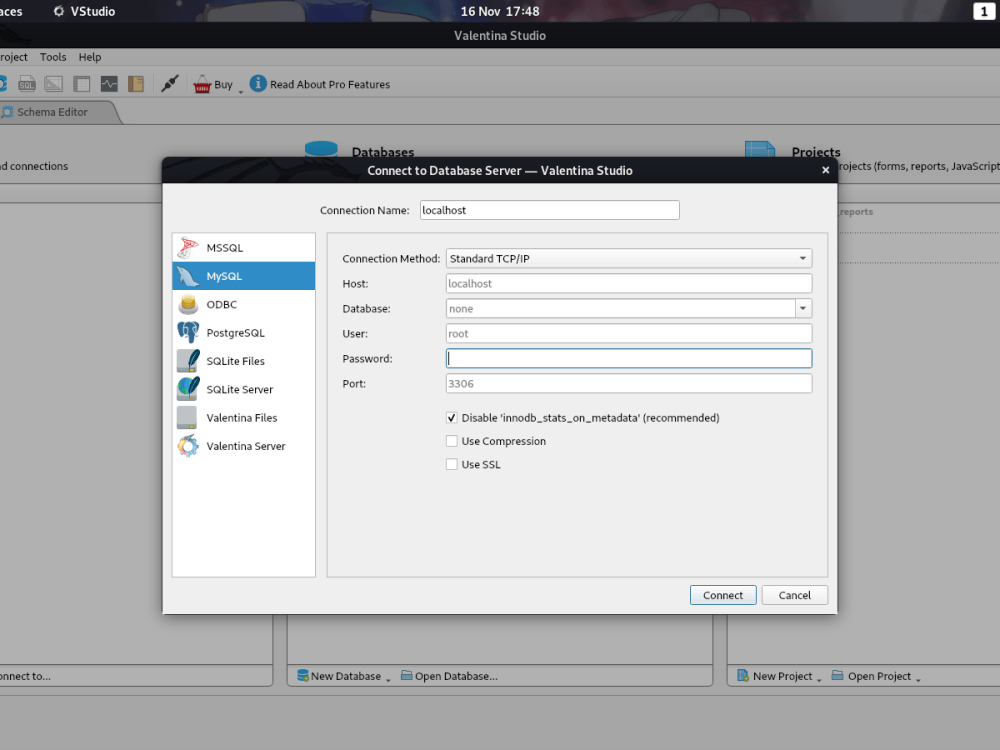Open the Help menu
The image size is (1000, 750).
click(90, 57)
